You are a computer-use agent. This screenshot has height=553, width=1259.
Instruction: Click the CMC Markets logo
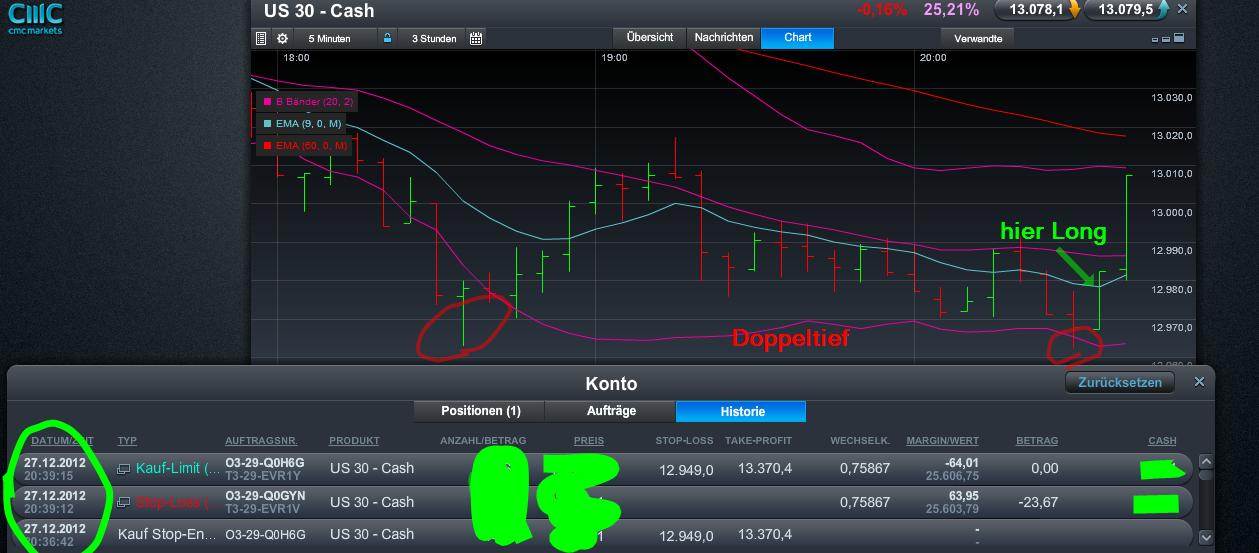tap(35, 18)
